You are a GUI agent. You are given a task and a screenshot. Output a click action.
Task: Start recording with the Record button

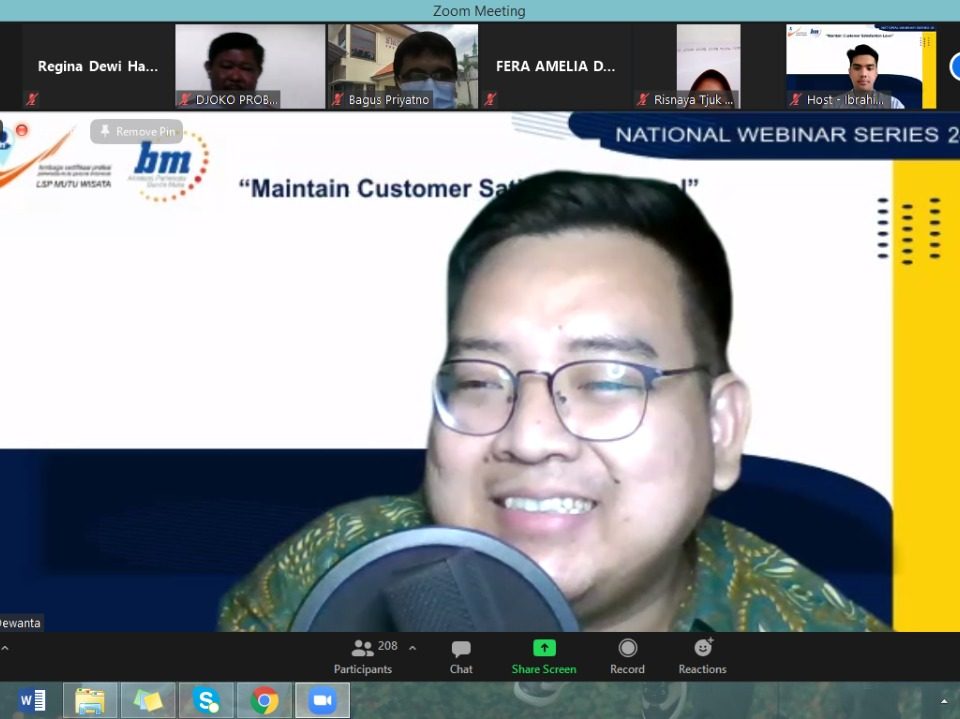point(627,657)
